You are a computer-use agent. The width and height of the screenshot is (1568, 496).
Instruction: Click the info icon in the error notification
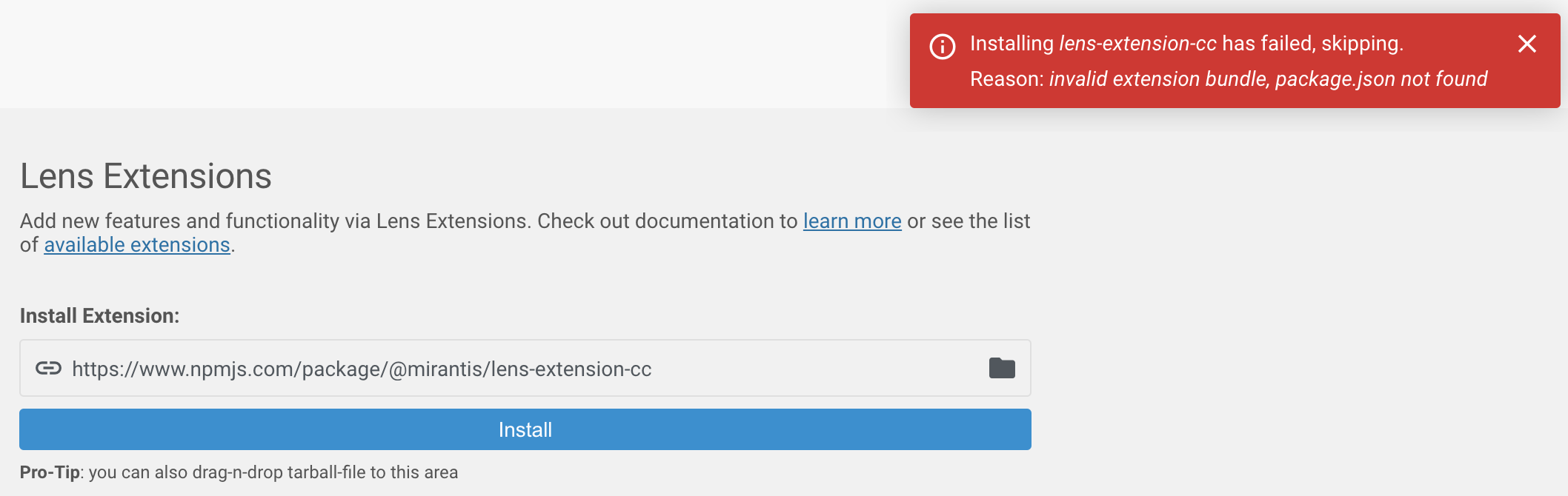click(943, 46)
